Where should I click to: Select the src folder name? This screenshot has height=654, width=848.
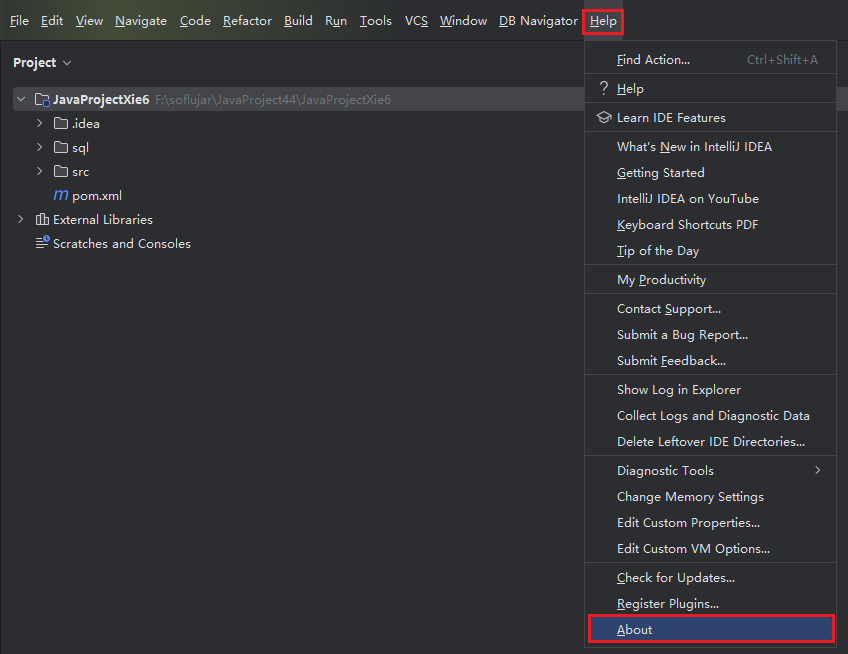coord(81,172)
